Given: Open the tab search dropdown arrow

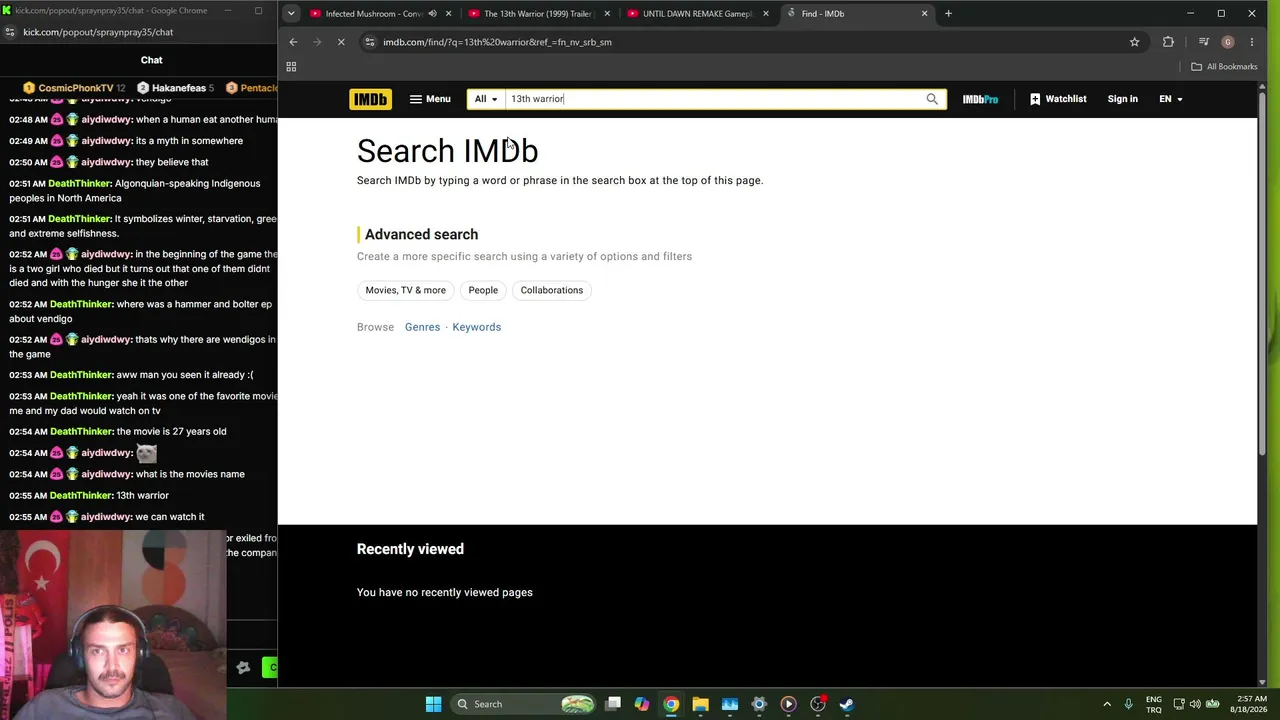Looking at the screenshot, I should (290, 14).
